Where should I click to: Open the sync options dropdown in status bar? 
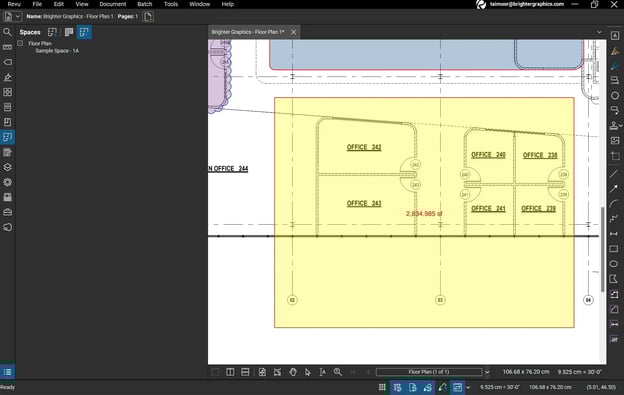click(x=468, y=387)
